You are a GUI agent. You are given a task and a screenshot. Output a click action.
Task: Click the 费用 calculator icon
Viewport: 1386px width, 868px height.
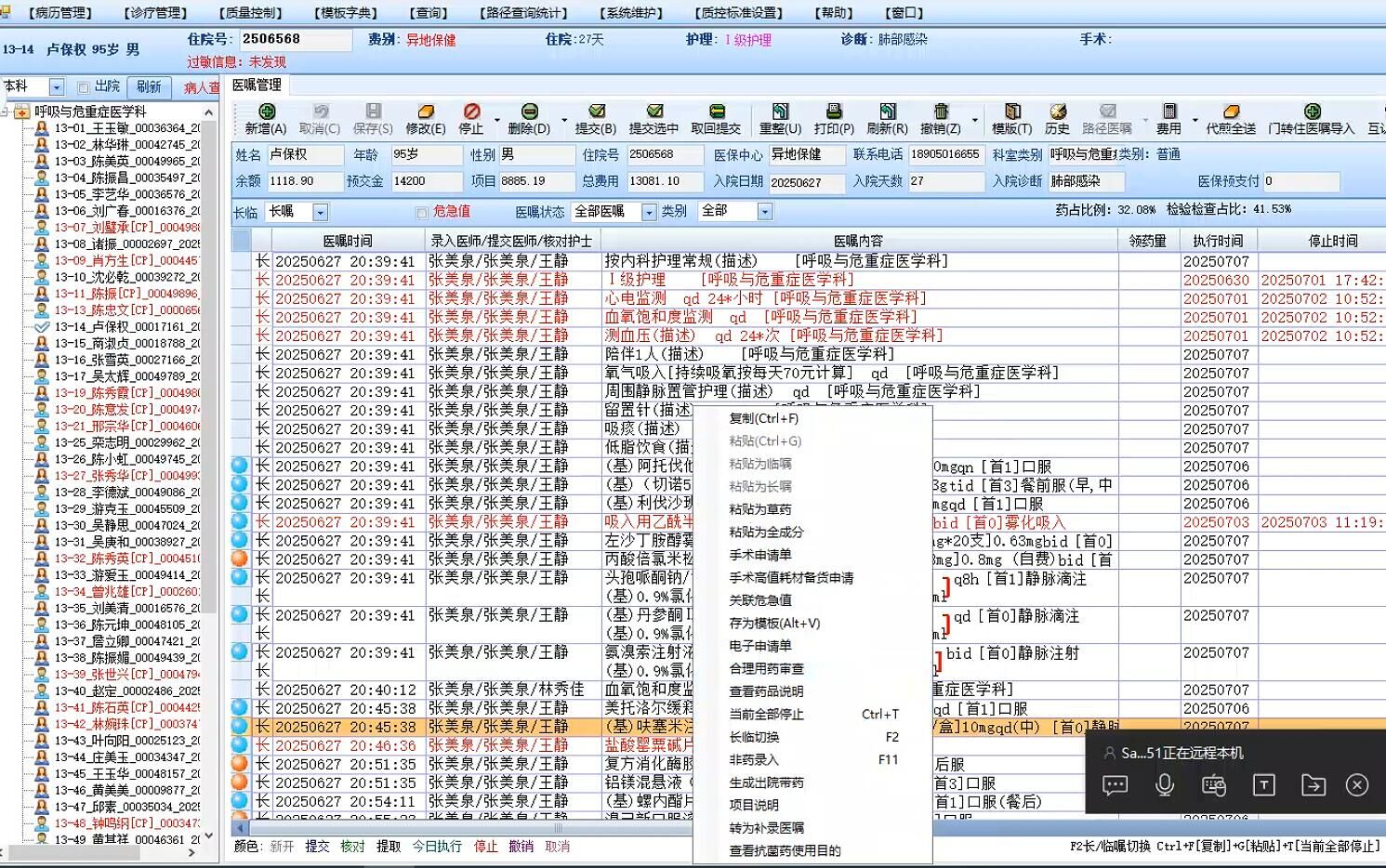[1168, 112]
